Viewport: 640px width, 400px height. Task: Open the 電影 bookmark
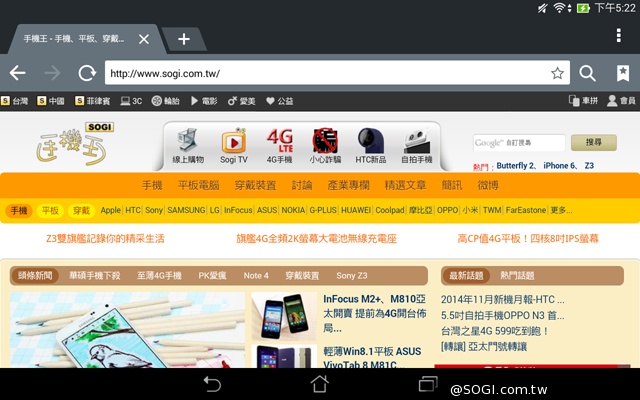pos(204,101)
